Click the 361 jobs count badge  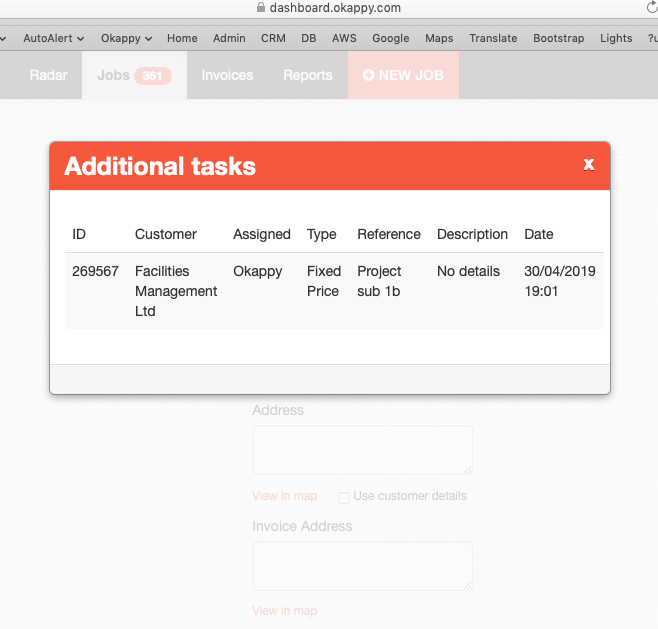153,76
